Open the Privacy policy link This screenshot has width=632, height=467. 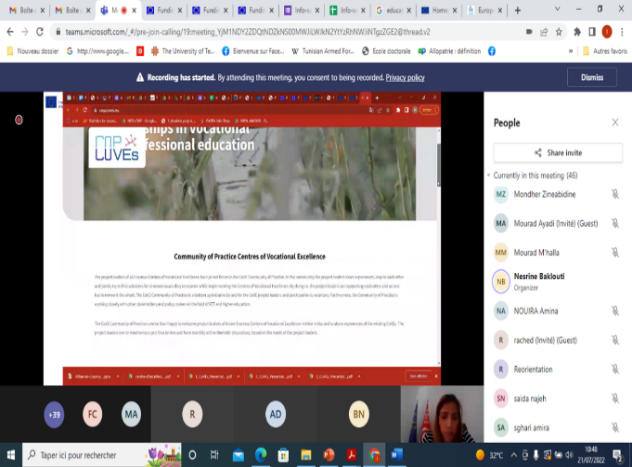(405, 77)
